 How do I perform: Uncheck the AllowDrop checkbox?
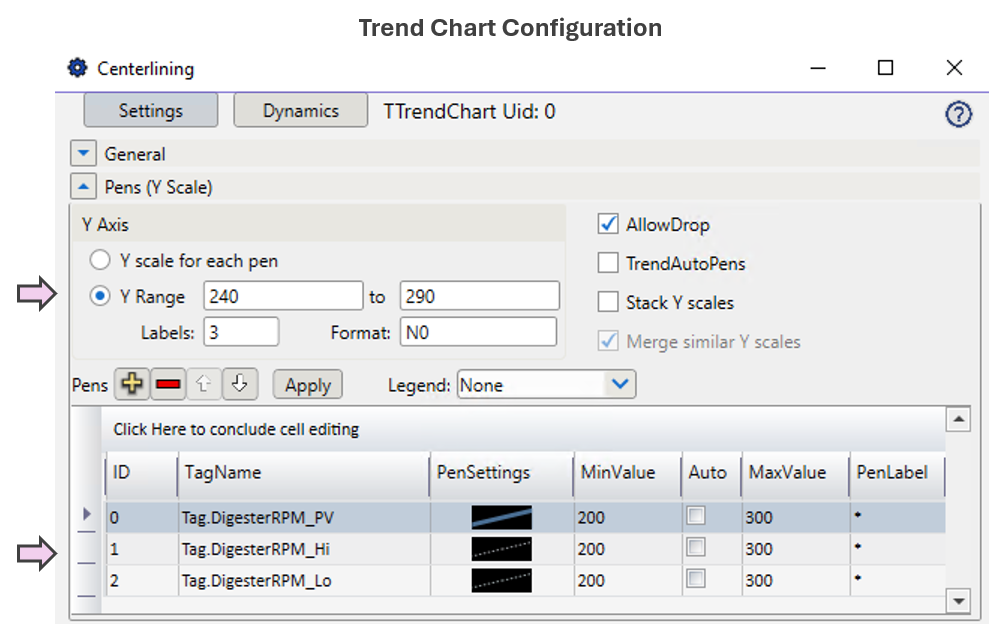coord(607,225)
